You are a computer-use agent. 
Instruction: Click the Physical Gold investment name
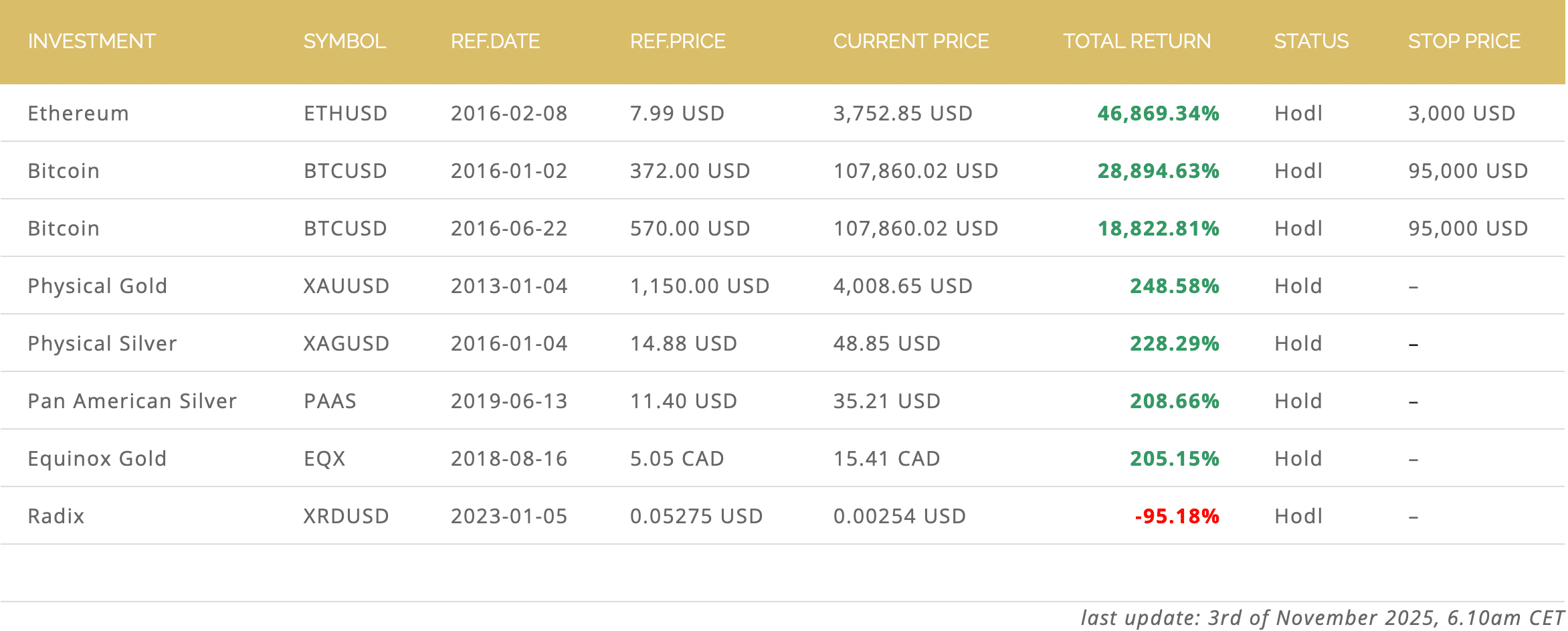tap(97, 286)
